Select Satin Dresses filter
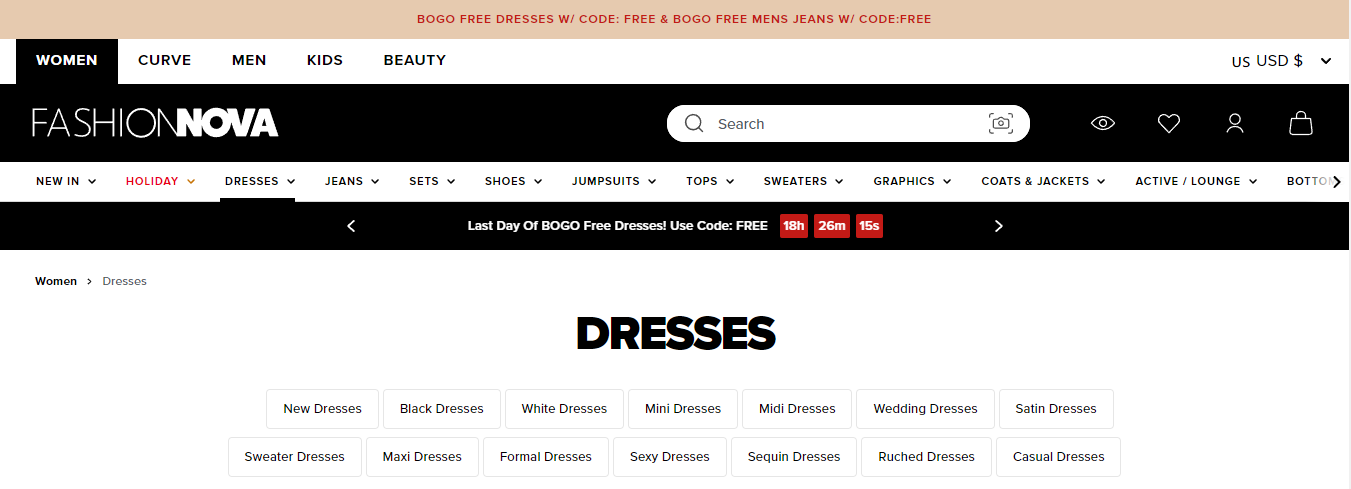 [x=1056, y=409]
